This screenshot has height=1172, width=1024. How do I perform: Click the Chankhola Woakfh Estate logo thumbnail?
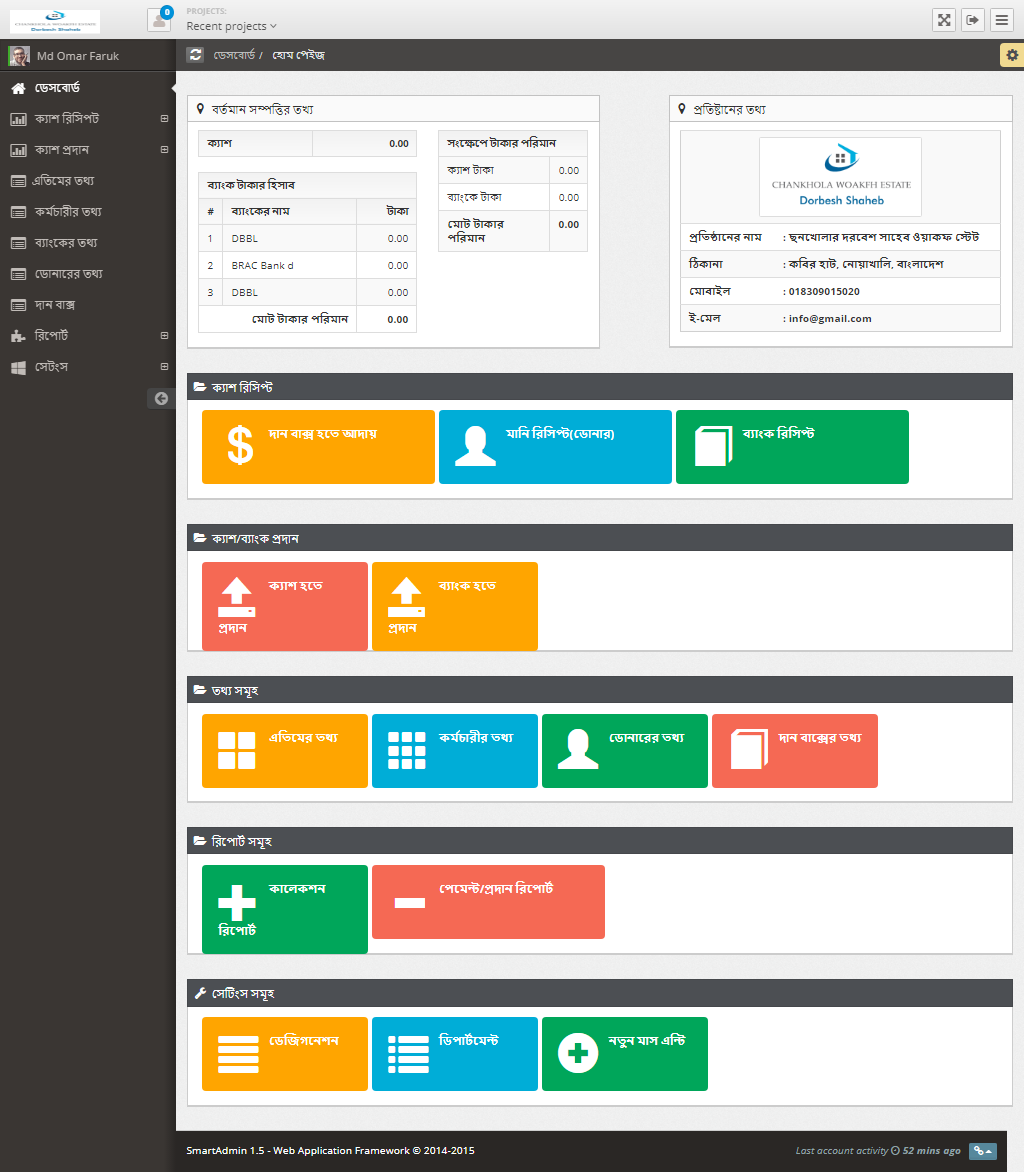coord(840,177)
